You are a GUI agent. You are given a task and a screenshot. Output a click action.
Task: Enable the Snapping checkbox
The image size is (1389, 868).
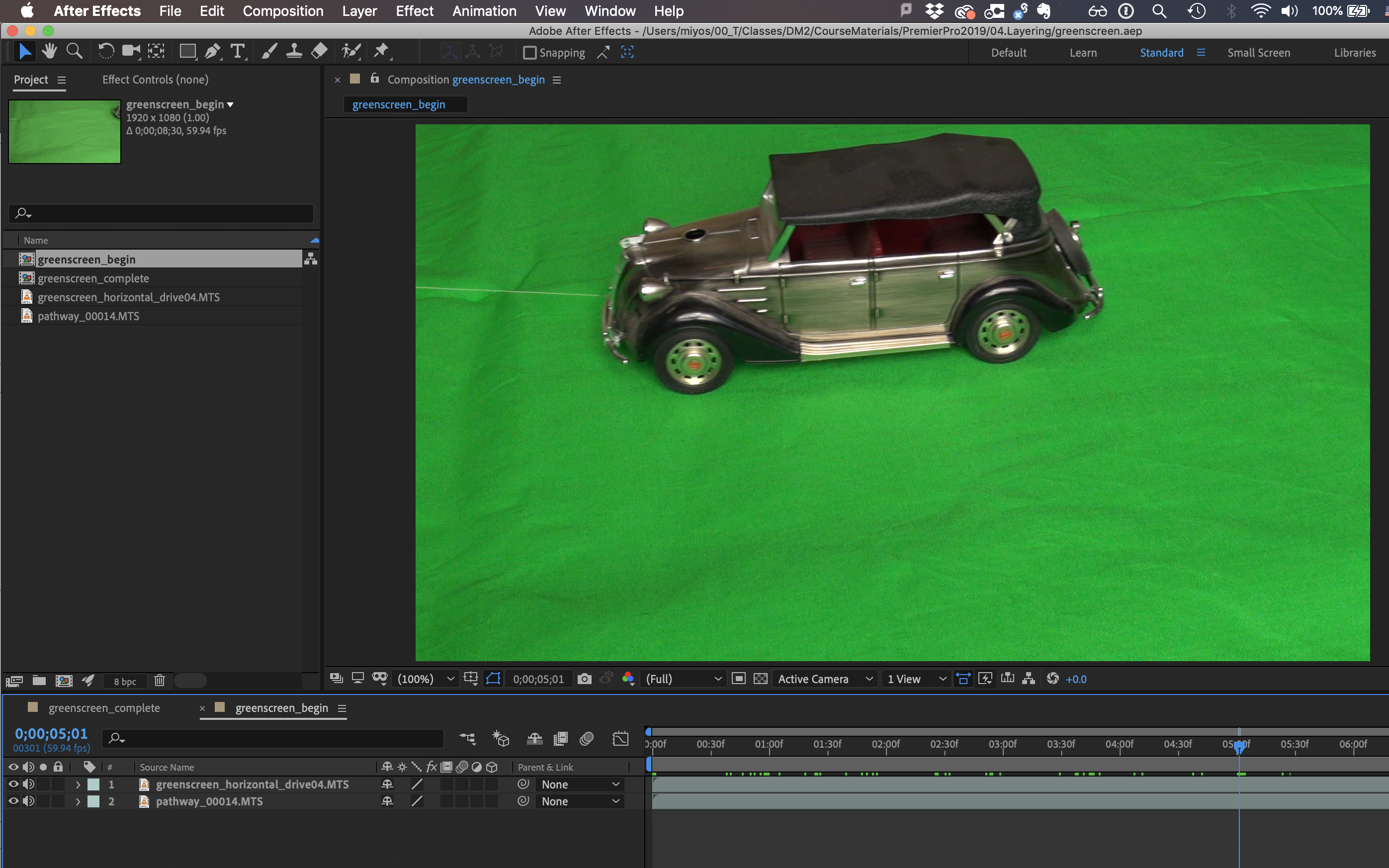coord(530,53)
